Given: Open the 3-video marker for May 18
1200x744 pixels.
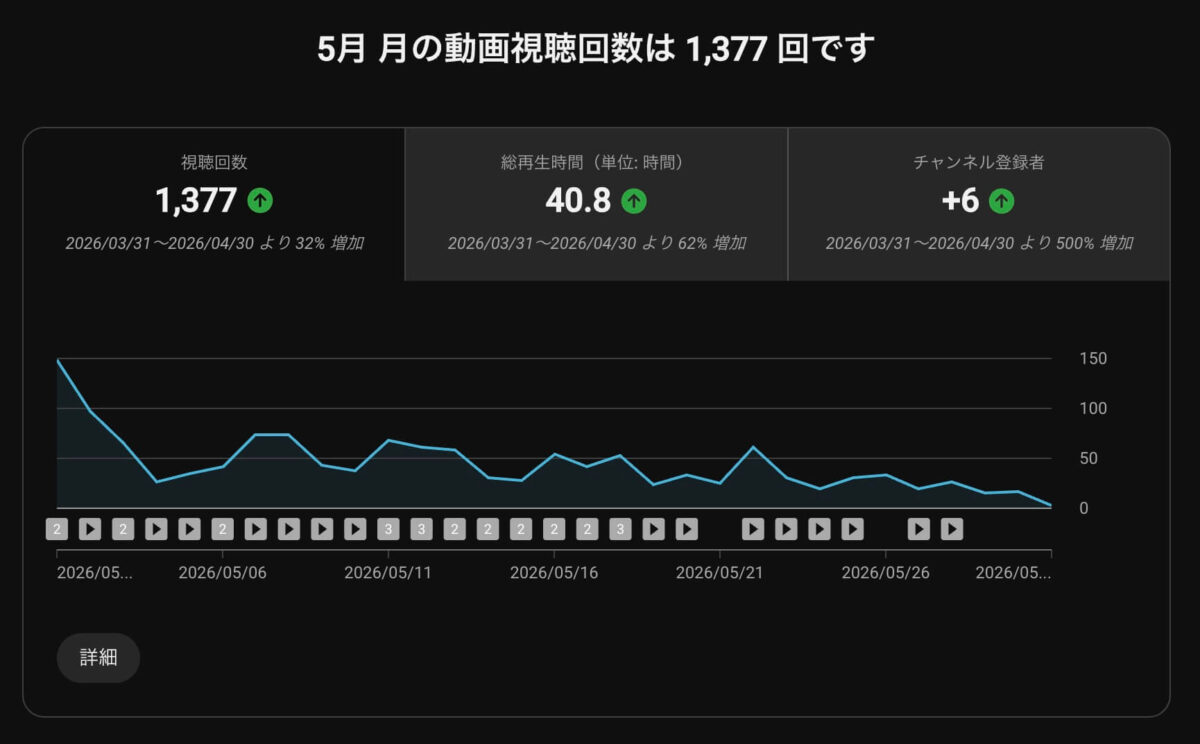Looking at the screenshot, I should 620,529.
